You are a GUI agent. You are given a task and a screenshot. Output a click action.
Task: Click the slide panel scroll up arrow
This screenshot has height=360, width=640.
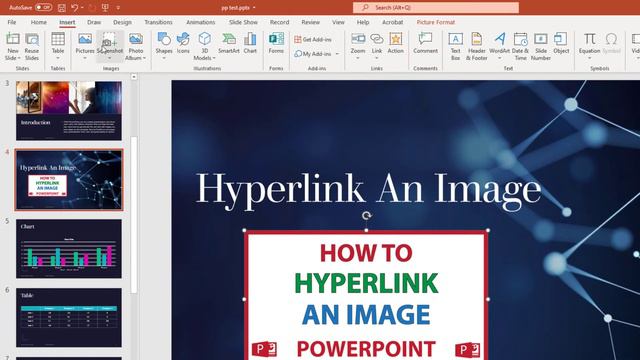(134, 77)
